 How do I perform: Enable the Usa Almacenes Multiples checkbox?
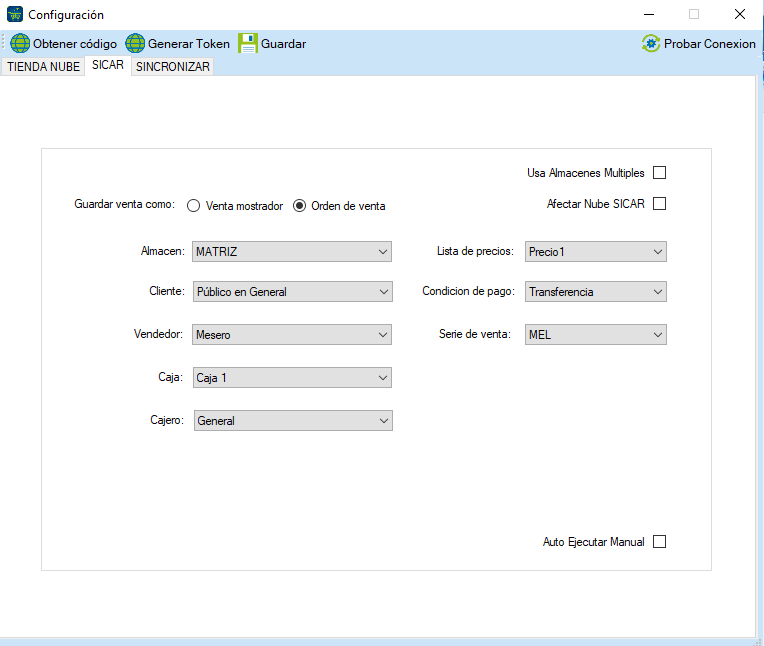pos(659,172)
